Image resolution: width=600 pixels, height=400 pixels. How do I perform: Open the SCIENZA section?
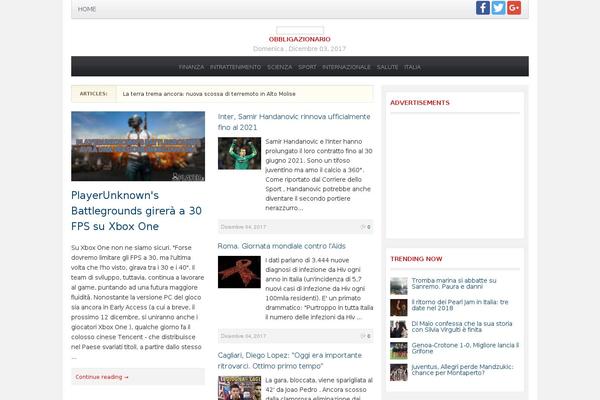280,67
